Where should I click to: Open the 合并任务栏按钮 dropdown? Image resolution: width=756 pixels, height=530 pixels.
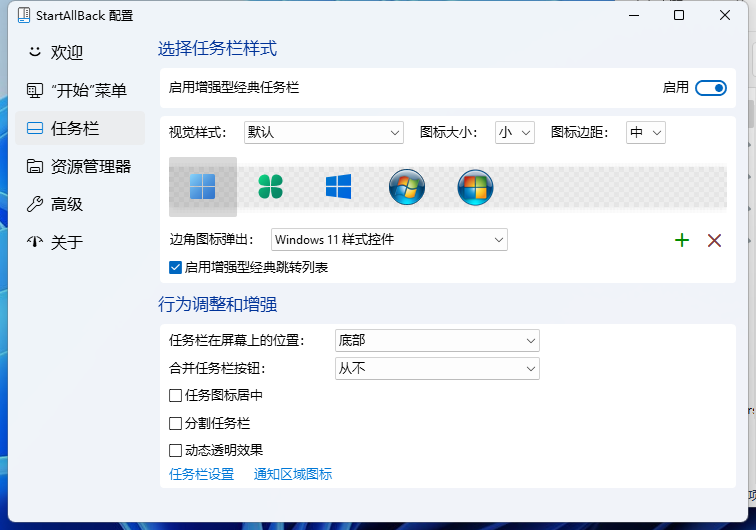(x=437, y=369)
